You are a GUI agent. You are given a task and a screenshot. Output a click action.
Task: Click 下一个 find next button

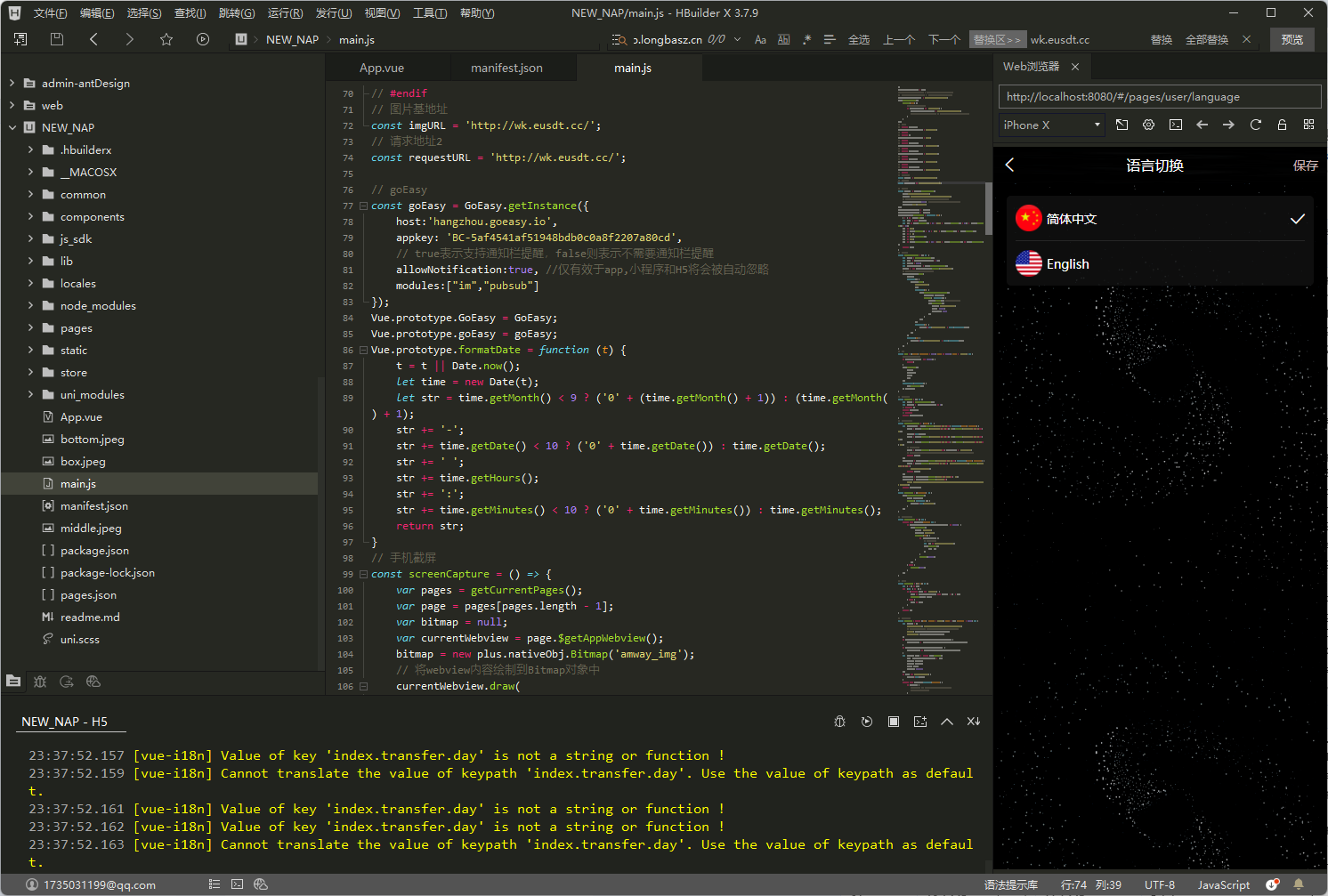pos(944,39)
